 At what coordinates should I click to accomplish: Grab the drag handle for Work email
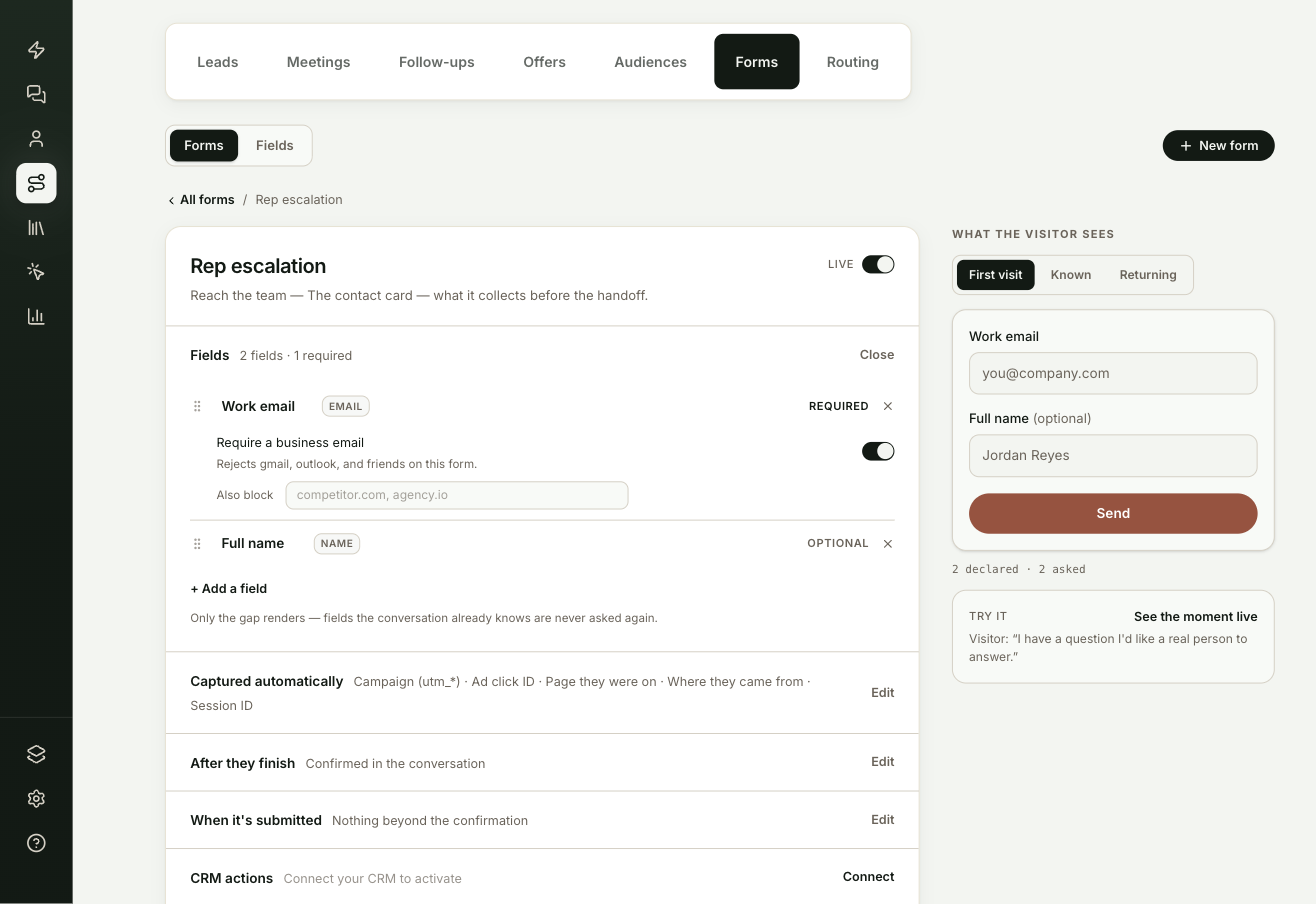197,406
